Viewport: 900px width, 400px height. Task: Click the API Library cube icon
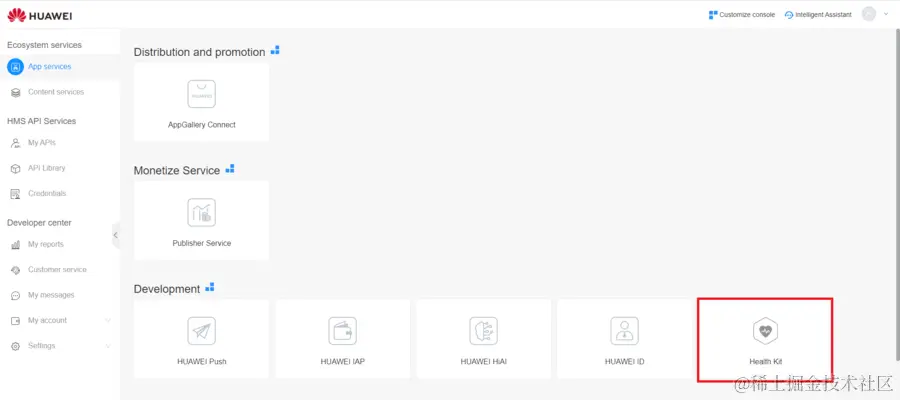click(x=15, y=169)
